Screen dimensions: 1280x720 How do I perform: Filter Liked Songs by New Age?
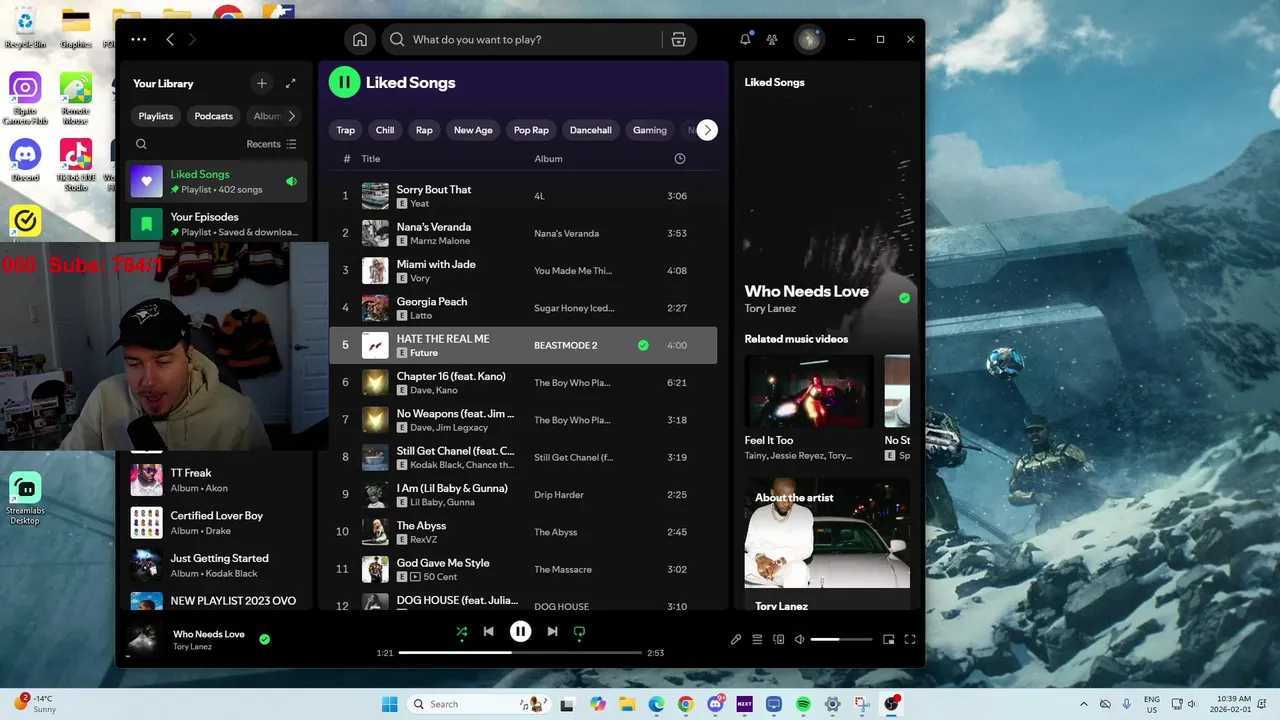(x=473, y=130)
